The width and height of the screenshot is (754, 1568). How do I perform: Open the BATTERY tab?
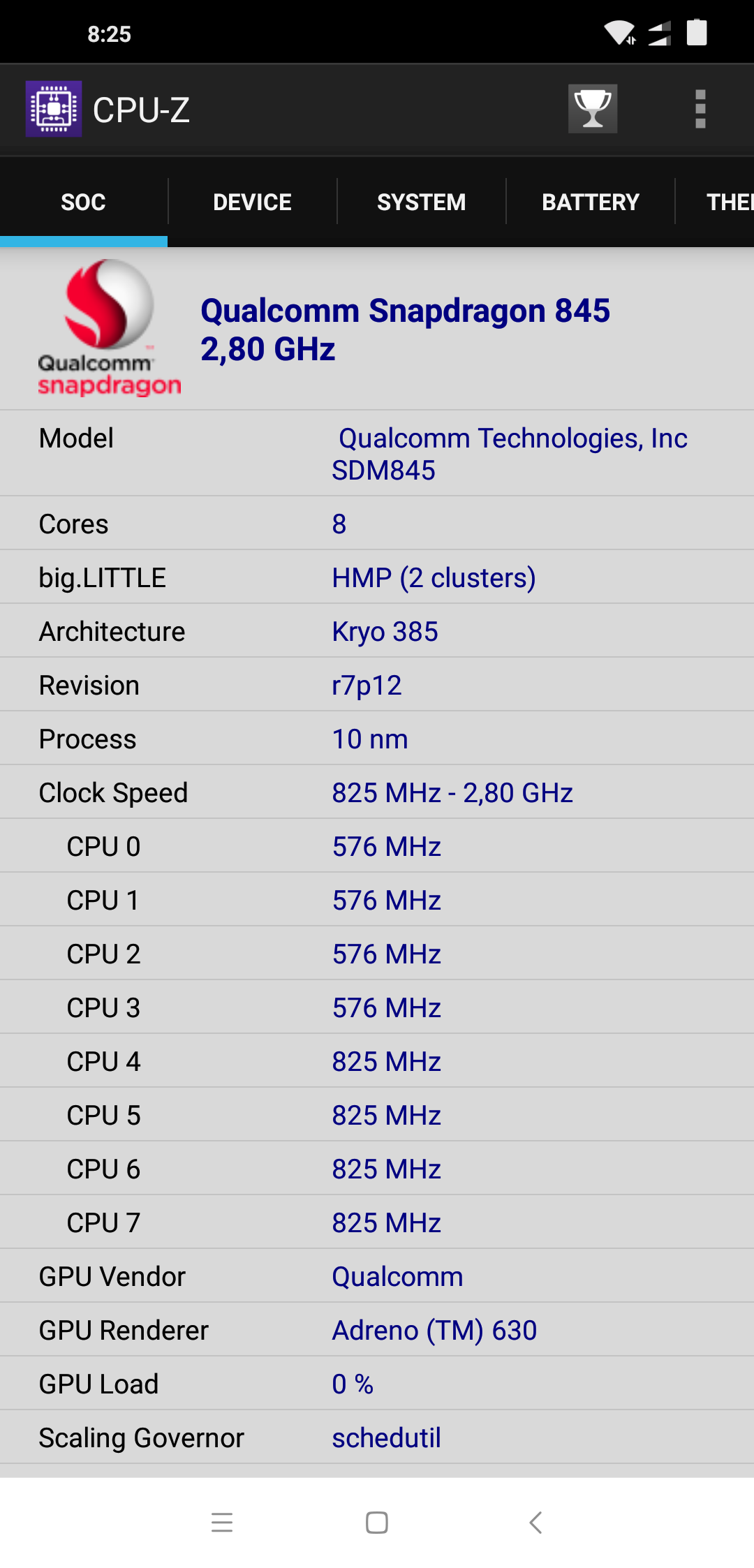pyautogui.click(x=591, y=202)
